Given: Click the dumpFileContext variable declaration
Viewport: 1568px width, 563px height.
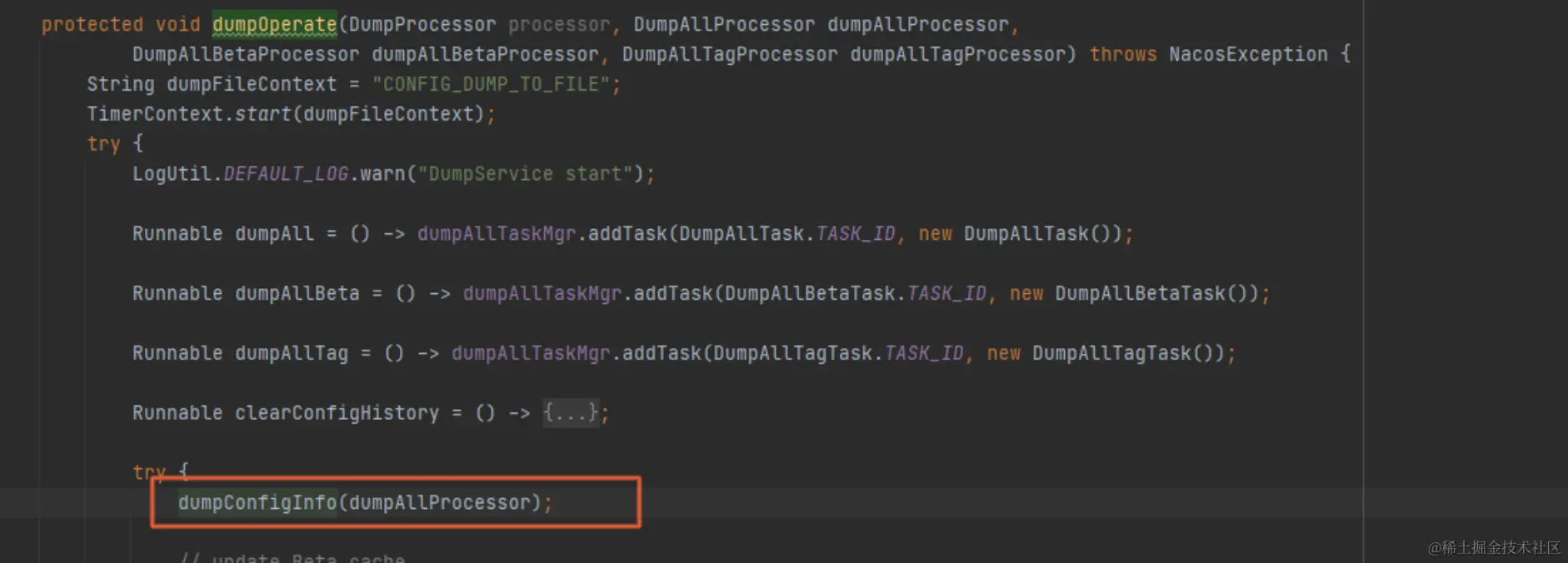Looking at the screenshot, I should click(252, 84).
